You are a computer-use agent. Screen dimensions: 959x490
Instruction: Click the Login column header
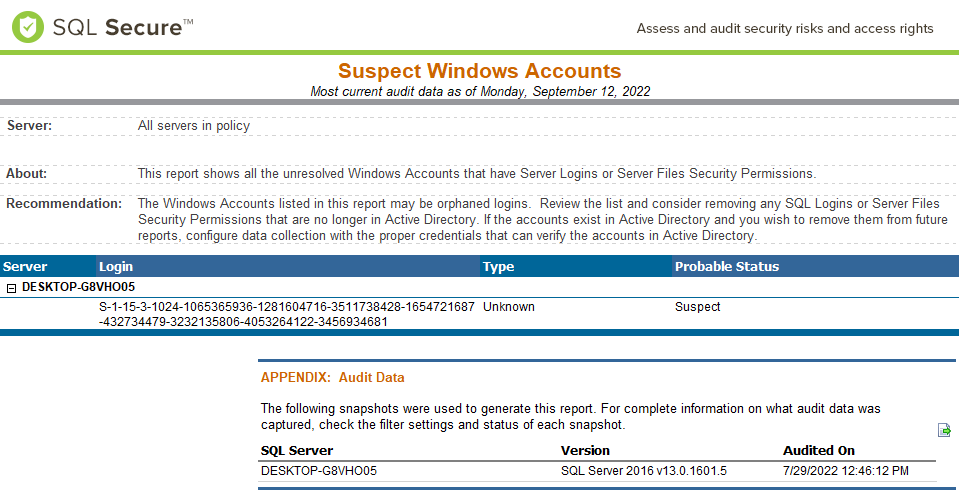(x=116, y=267)
